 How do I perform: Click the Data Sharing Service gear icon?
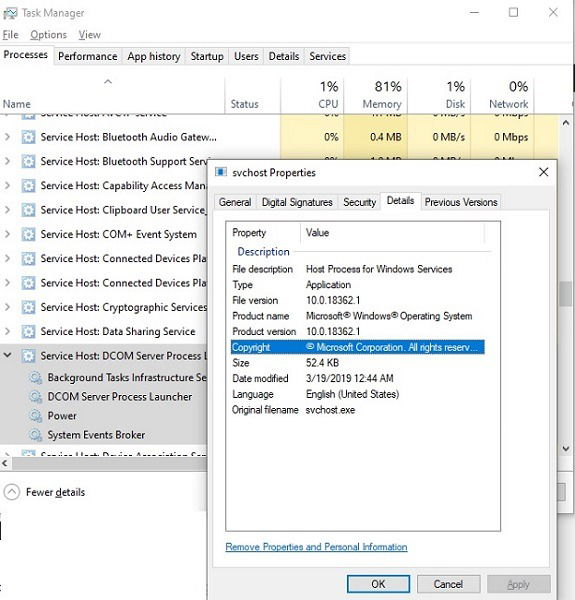(x=28, y=331)
